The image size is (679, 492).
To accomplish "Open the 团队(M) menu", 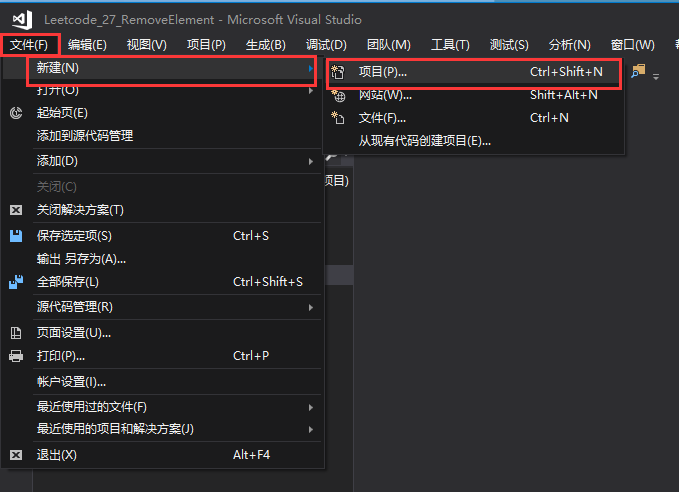I will click(388, 45).
